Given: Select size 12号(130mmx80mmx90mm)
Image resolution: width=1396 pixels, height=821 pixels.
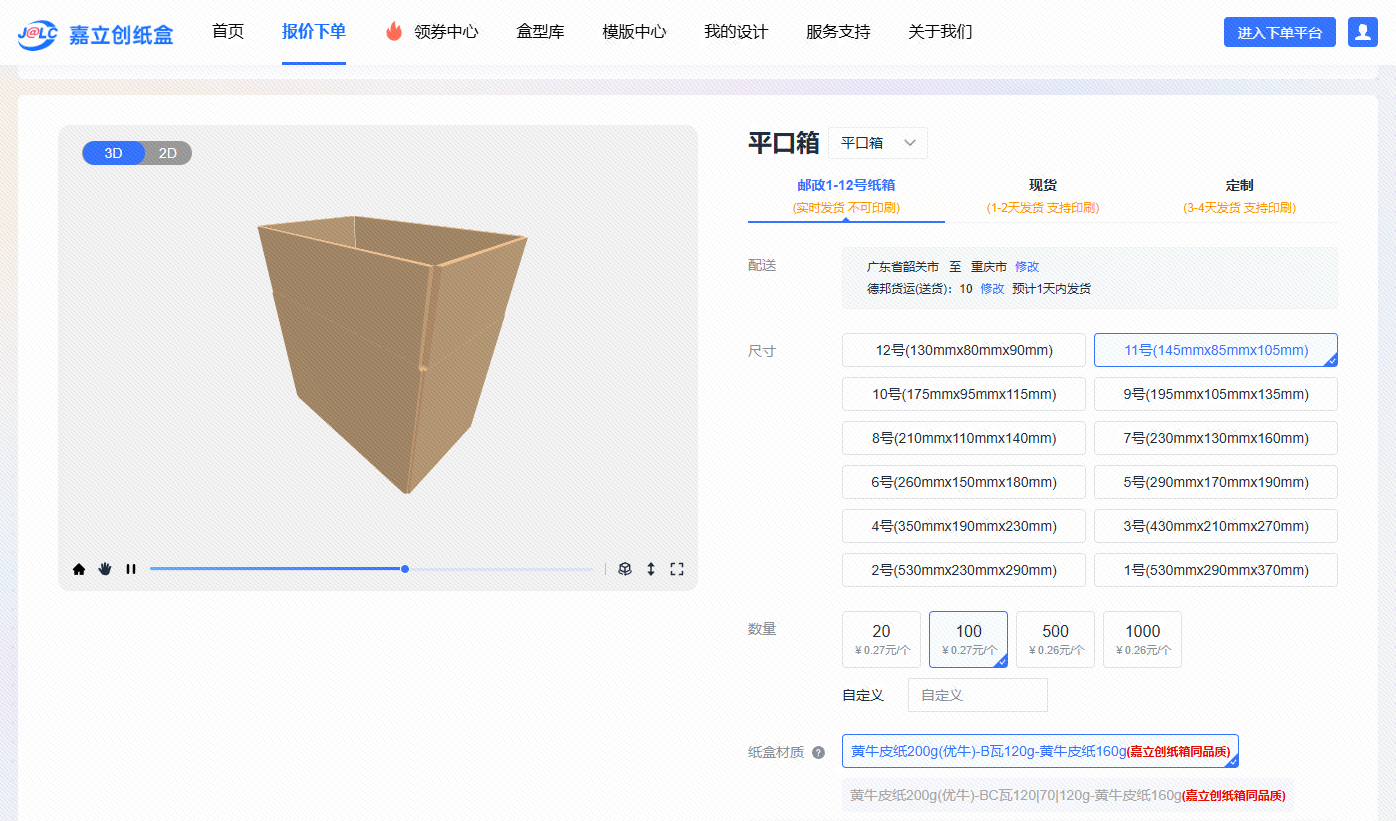Looking at the screenshot, I should [963, 350].
